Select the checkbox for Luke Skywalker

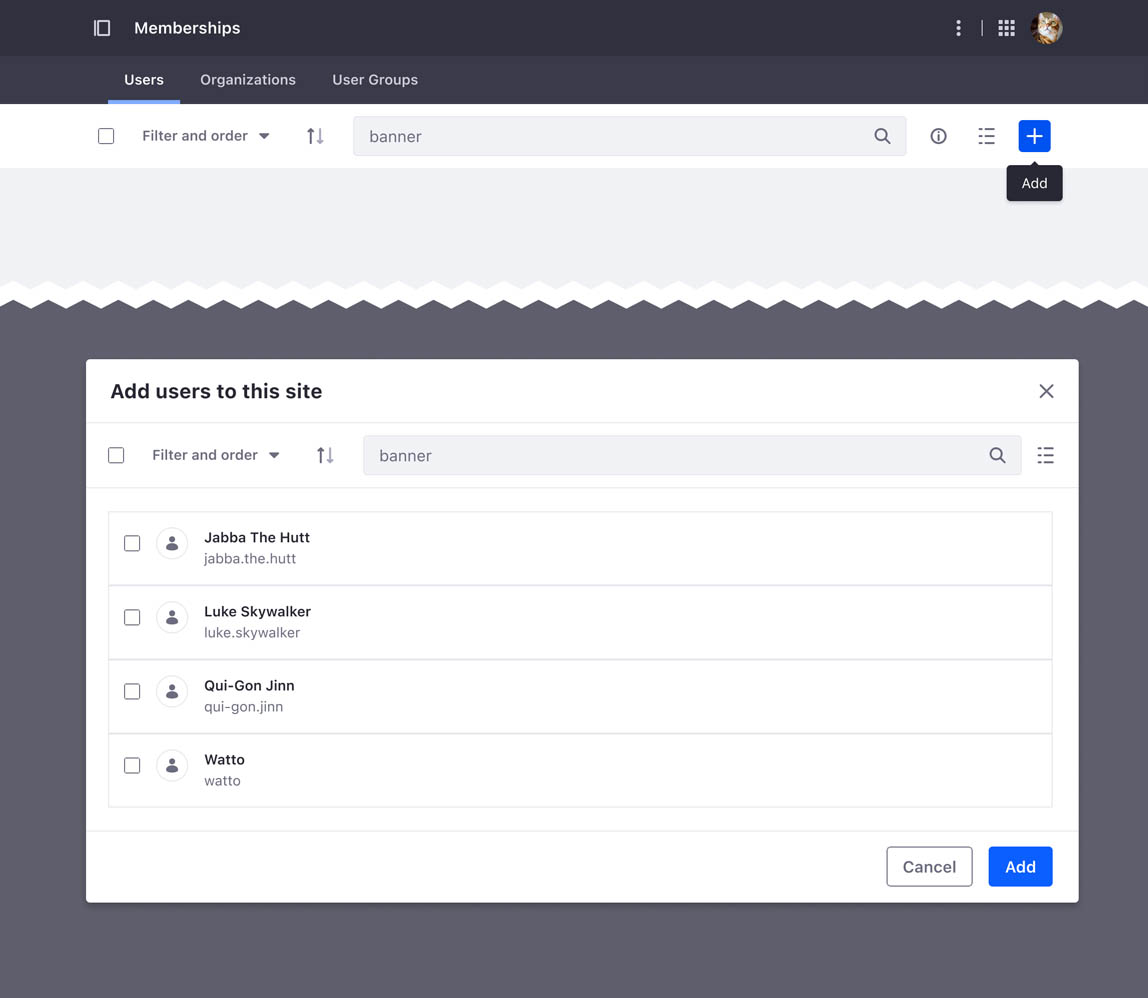tap(131, 617)
